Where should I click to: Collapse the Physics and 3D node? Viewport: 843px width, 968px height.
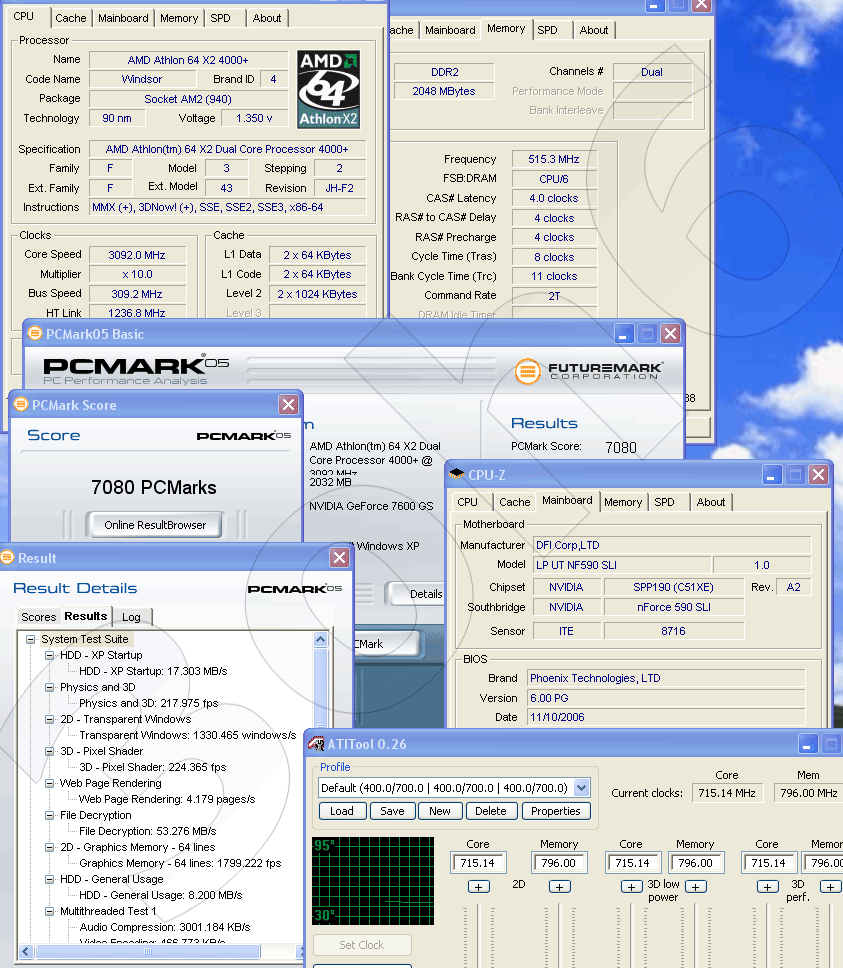[49, 688]
